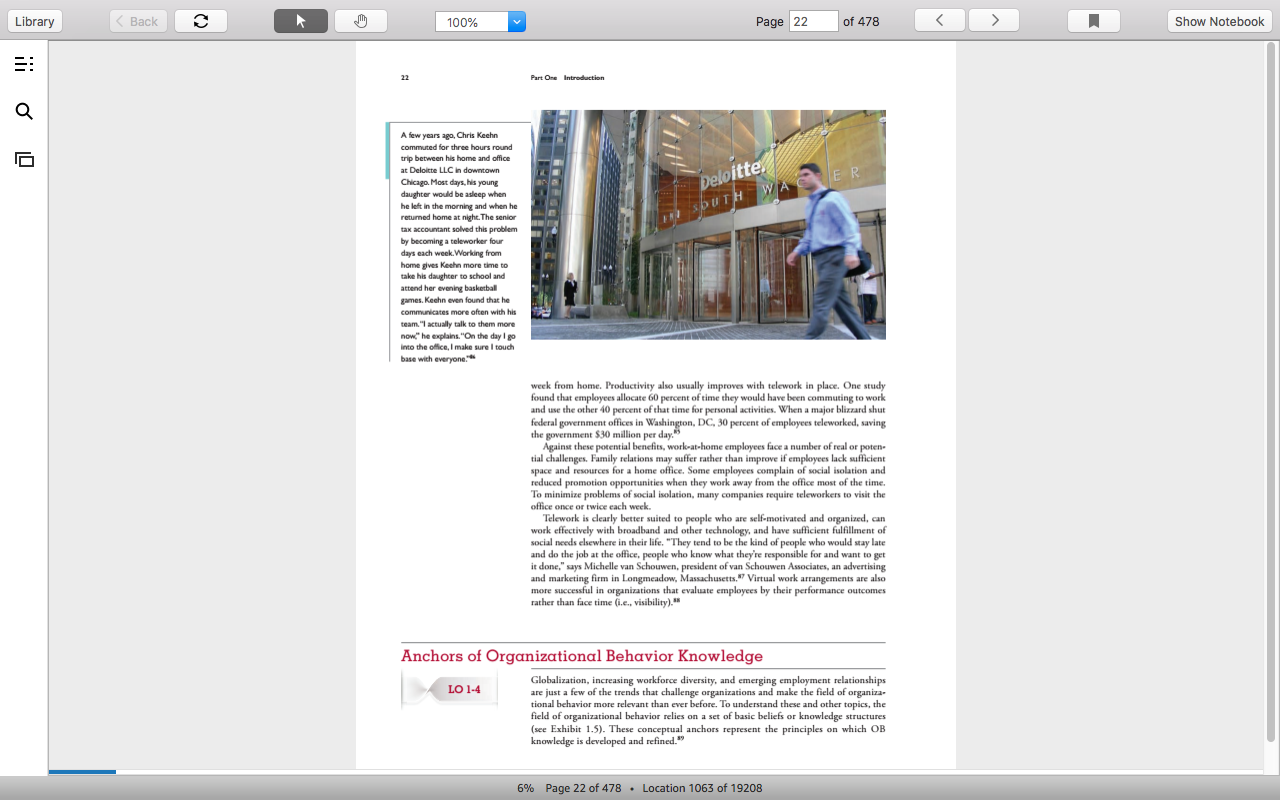Go to the next page
1280x800 pixels.
[994, 21]
